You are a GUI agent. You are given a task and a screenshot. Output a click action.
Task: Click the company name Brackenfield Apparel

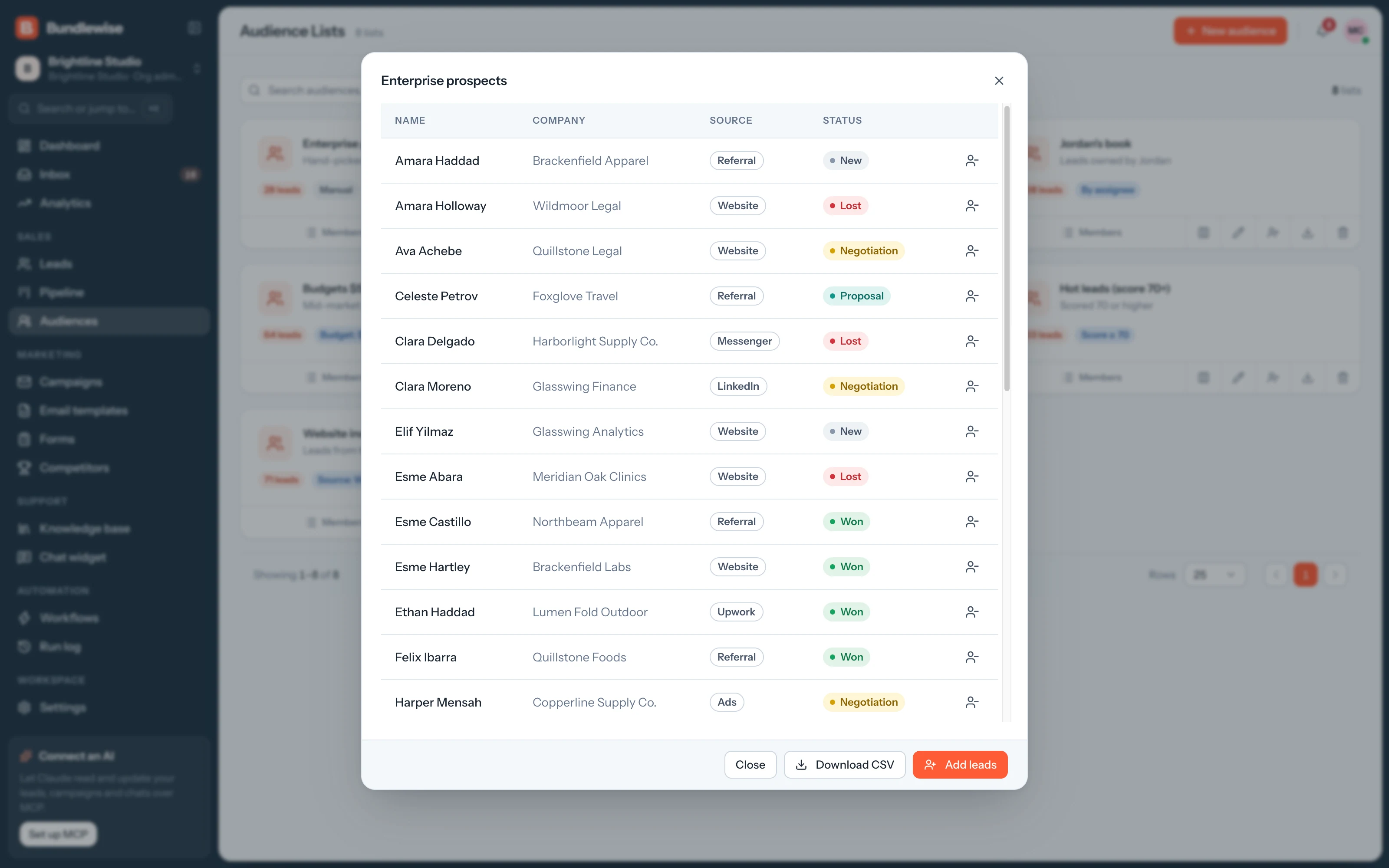coord(590,161)
